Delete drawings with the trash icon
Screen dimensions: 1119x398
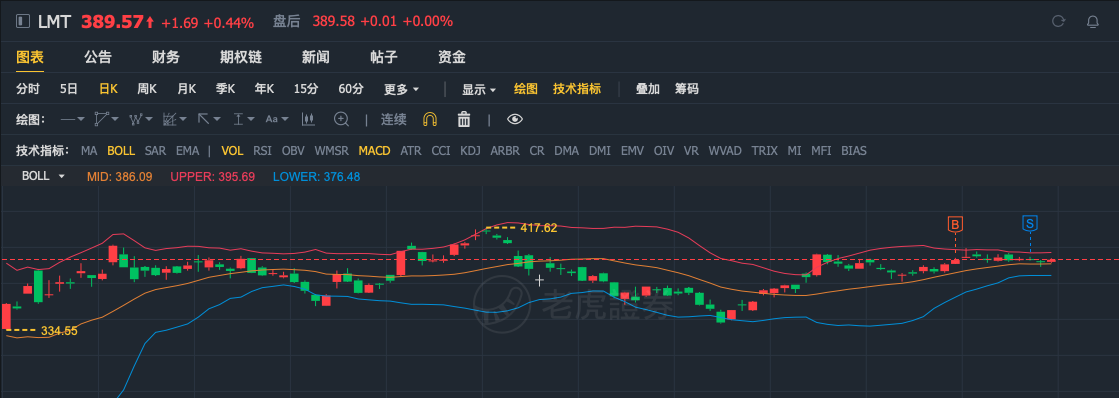[x=464, y=119]
